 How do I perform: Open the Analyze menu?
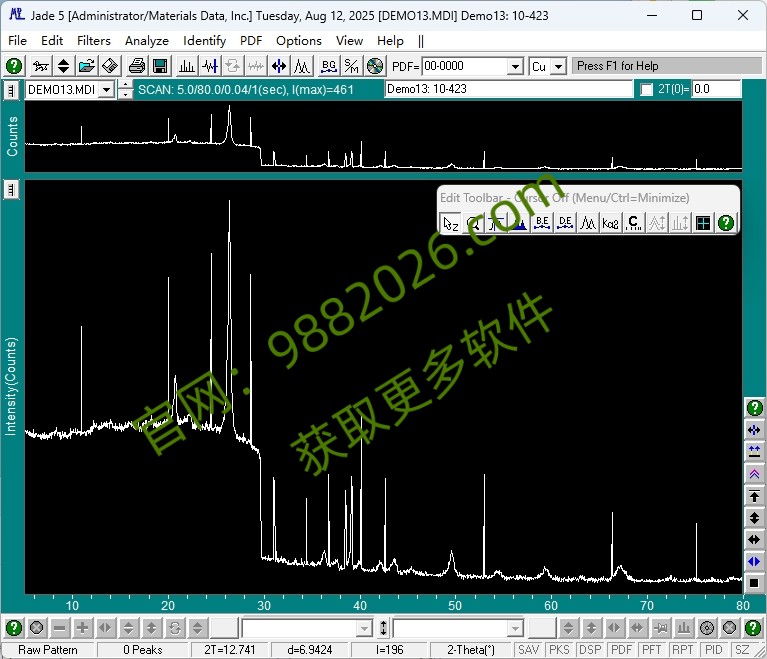[147, 41]
